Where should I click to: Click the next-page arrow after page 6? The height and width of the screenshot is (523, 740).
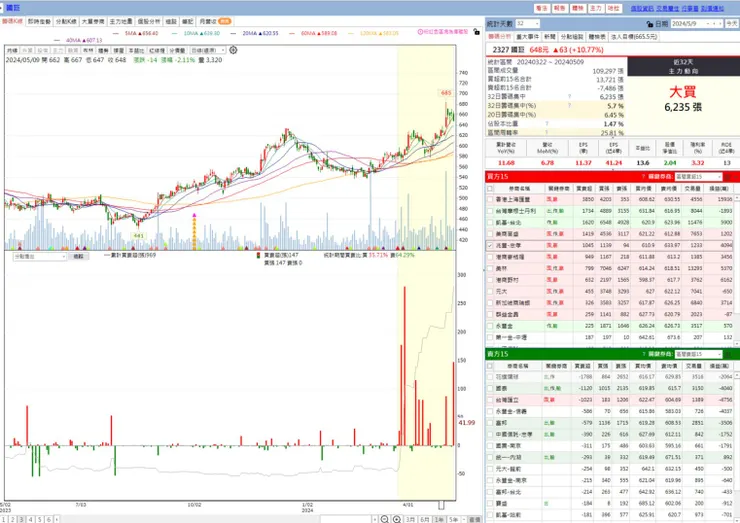tap(57, 519)
